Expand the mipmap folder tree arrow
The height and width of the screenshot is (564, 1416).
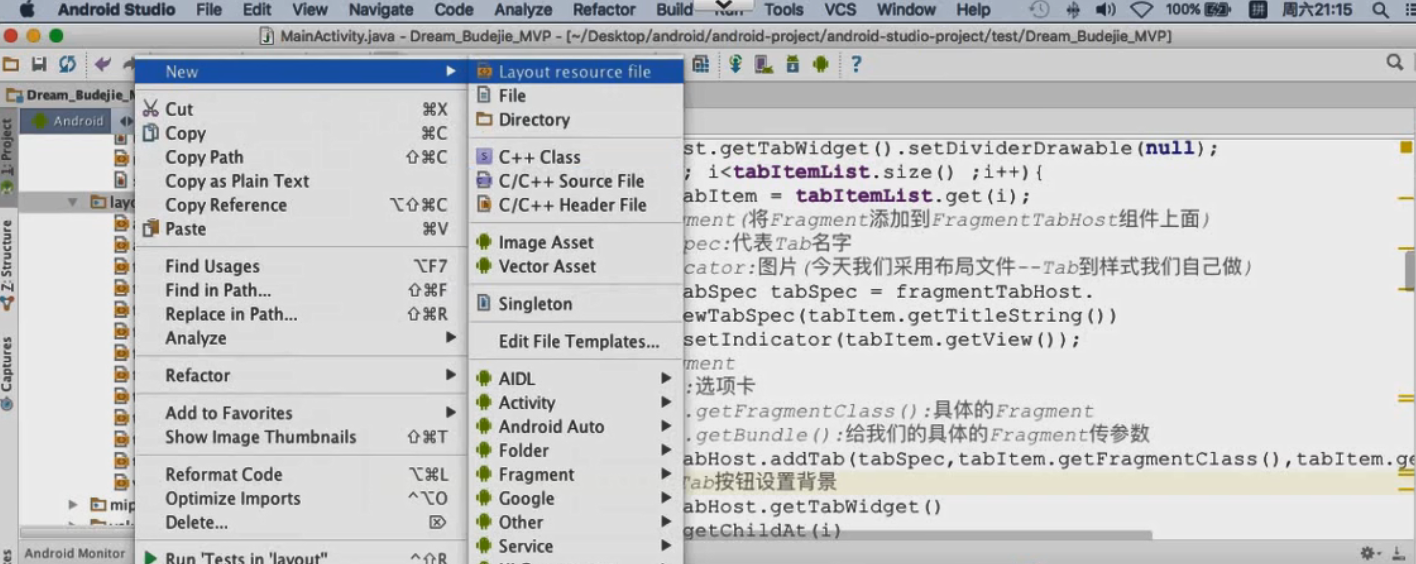(72, 505)
